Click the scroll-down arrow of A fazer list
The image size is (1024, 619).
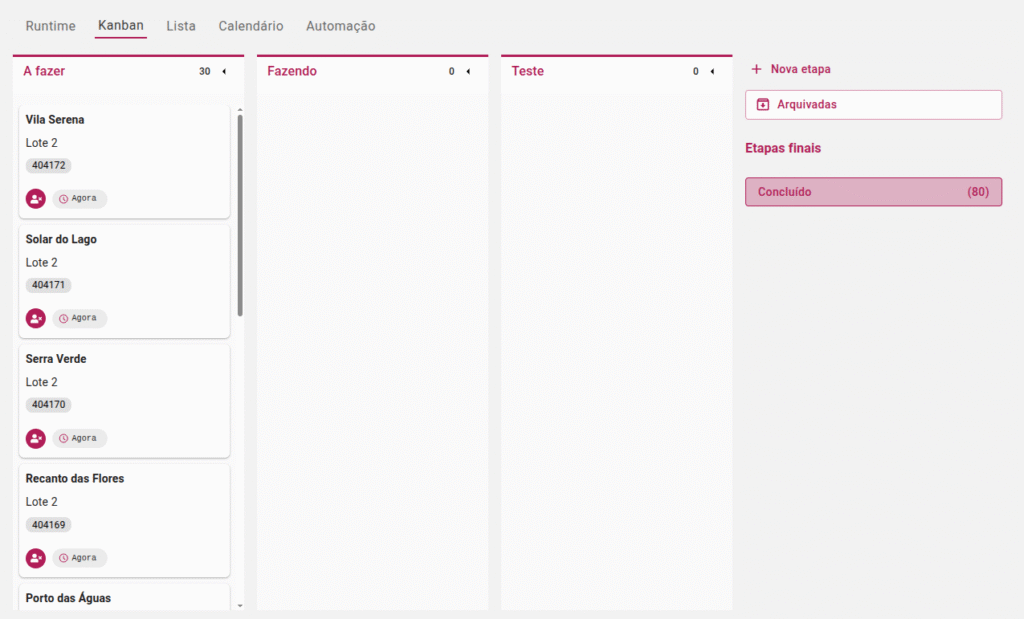(240, 606)
